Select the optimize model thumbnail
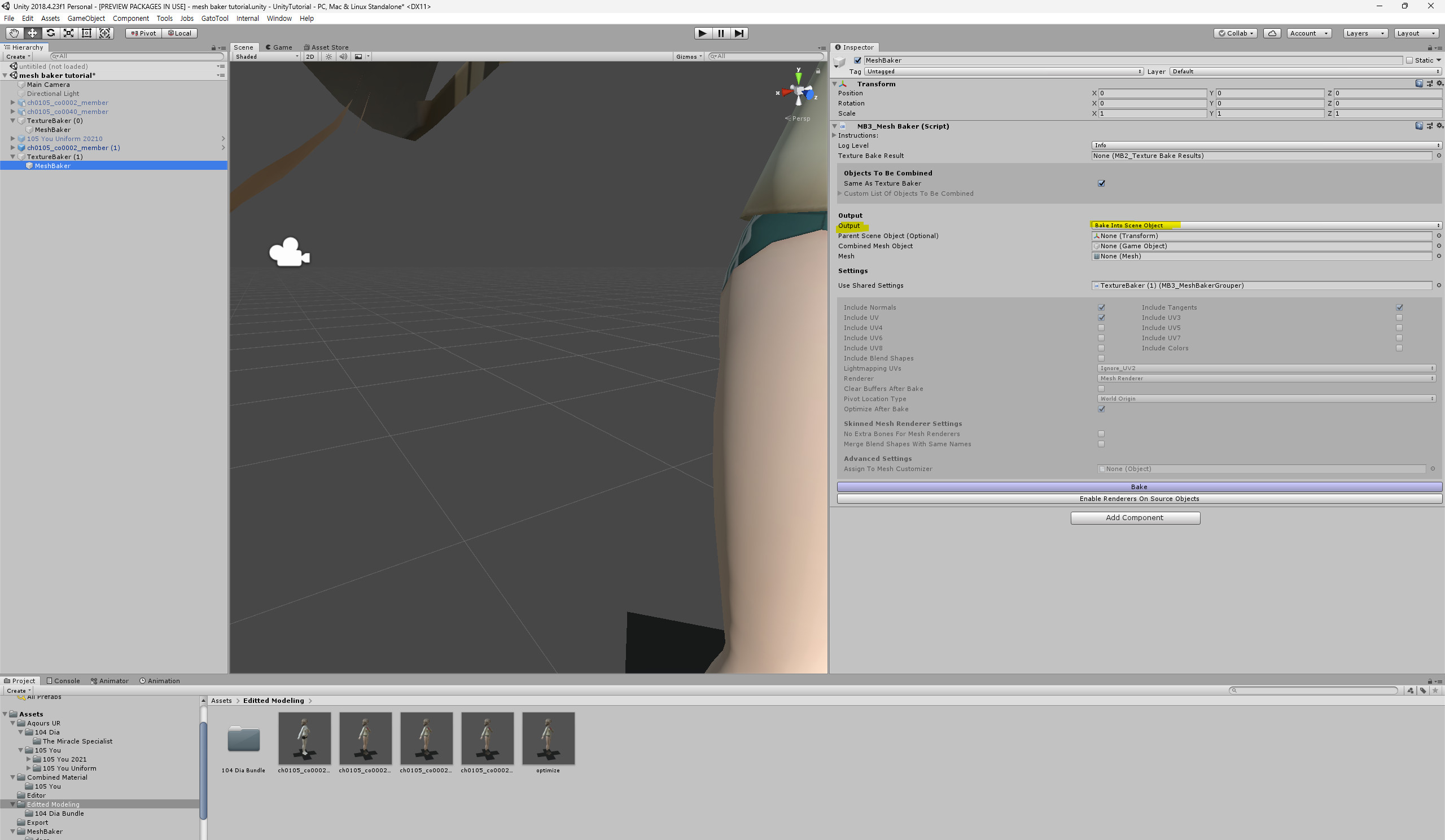The width and height of the screenshot is (1445, 840). (x=548, y=738)
